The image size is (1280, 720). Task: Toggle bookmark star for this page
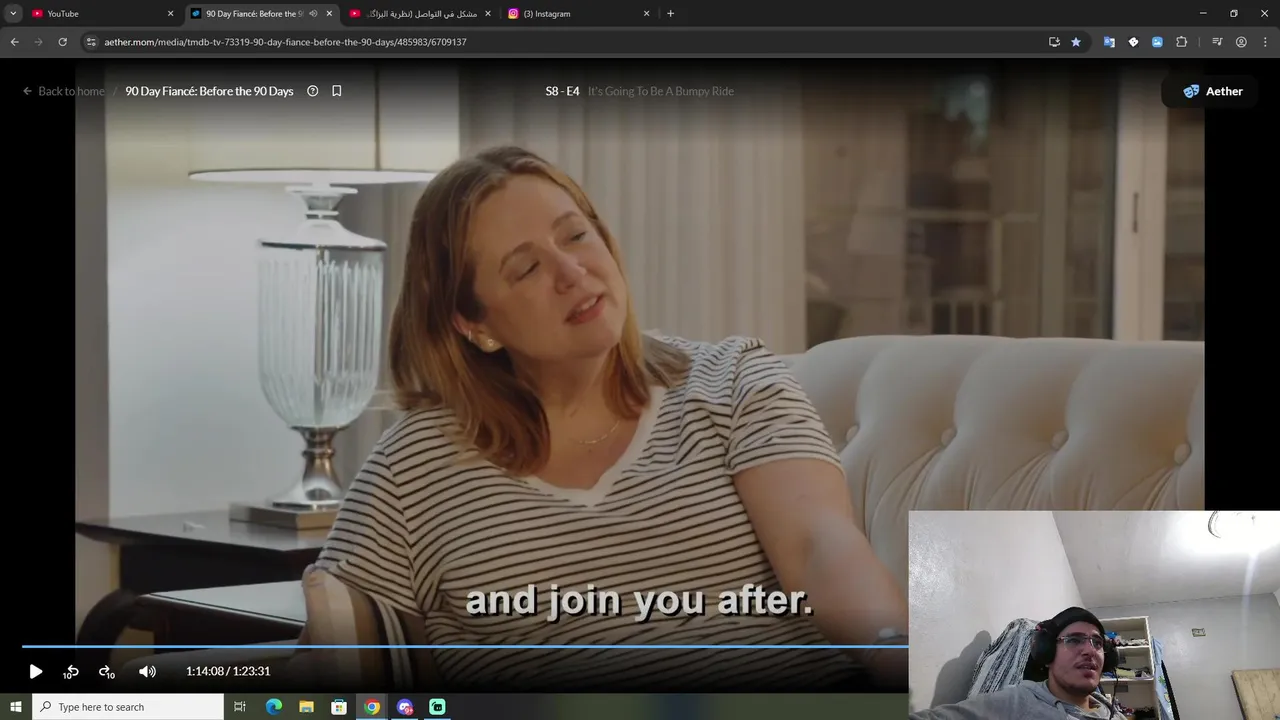(1076, 42)
